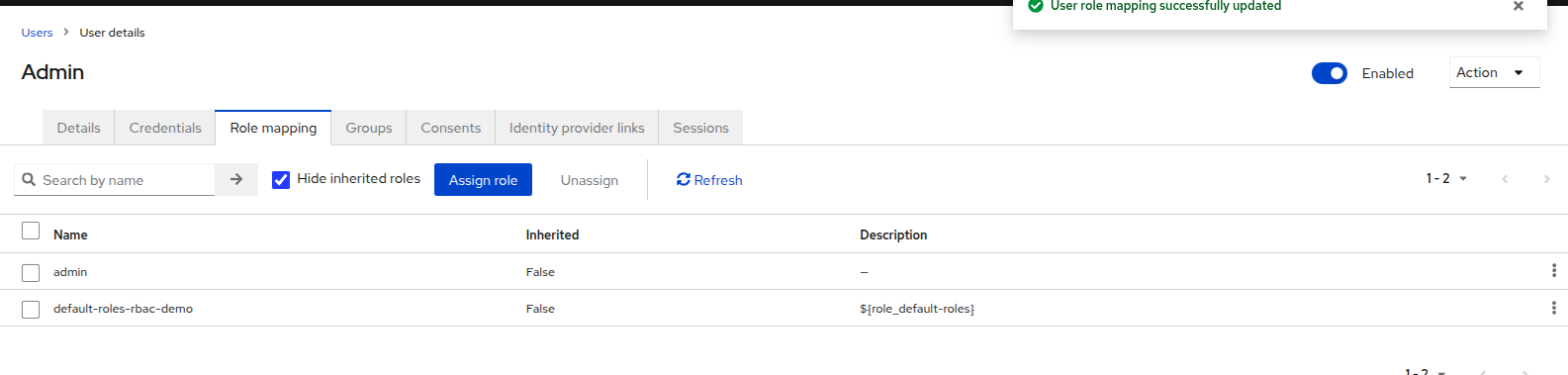This screenshot has width=1568, height=375.
Task: Expand the 1-2 pagination dropdown at top
Action: tap(1446, 178)
